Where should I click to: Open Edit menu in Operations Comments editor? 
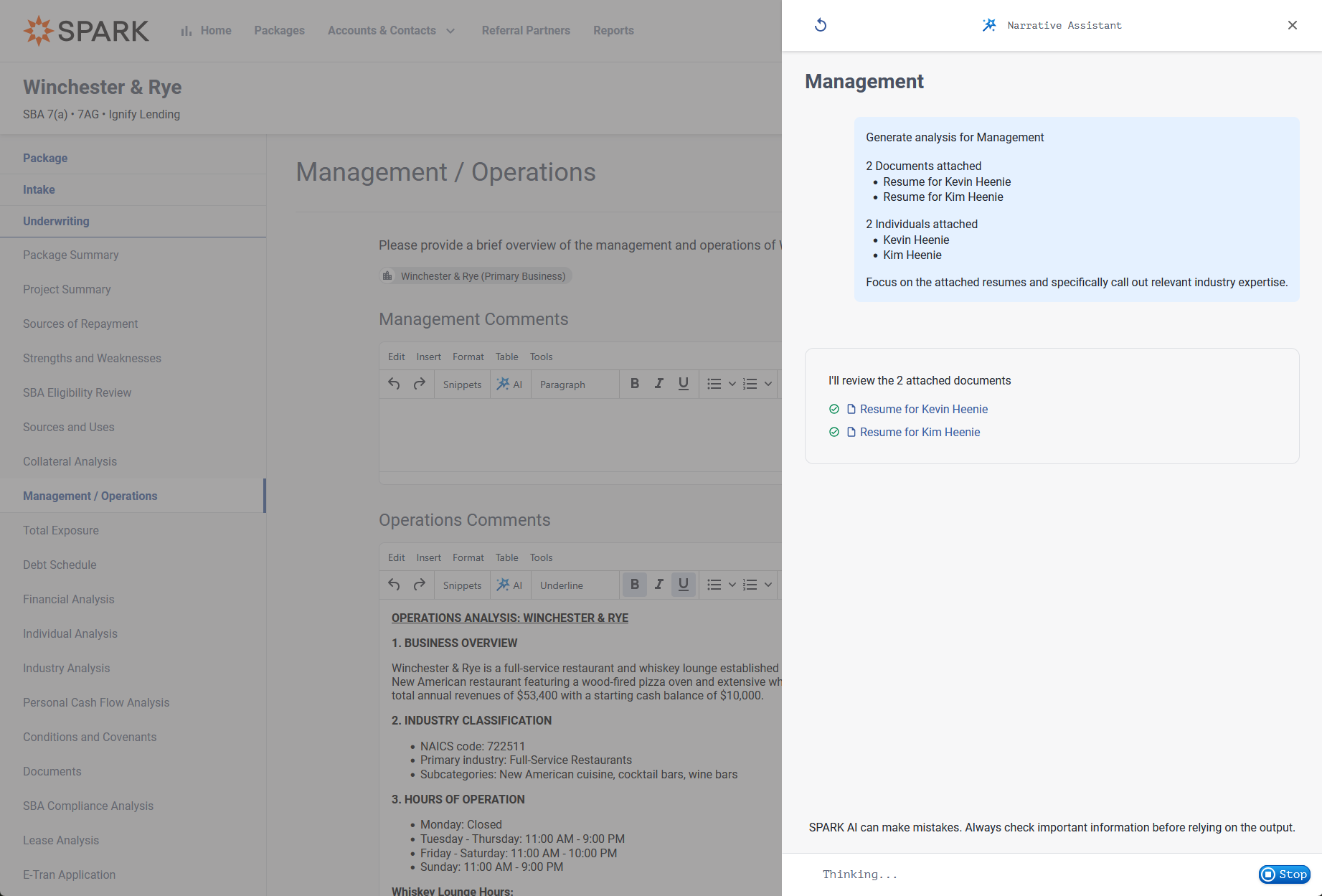[x=396, y=557]
